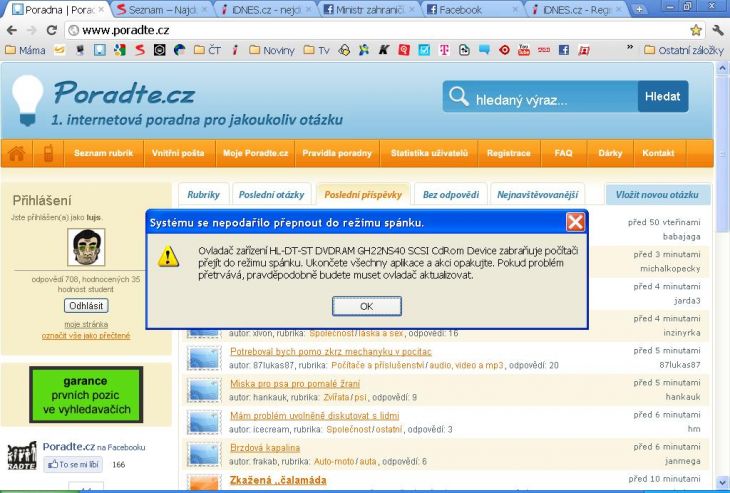Image resolution: width=730 pixels, height=493 pixels.
Task: Open the red iDNES 'i' bookmark
Action: click(235, 50)
